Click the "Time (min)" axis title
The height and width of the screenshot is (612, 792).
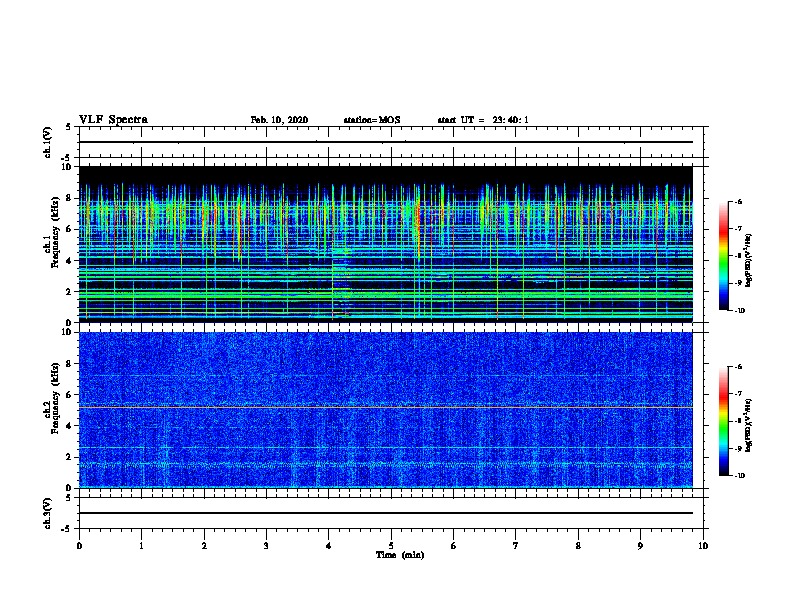coord(400,555)
